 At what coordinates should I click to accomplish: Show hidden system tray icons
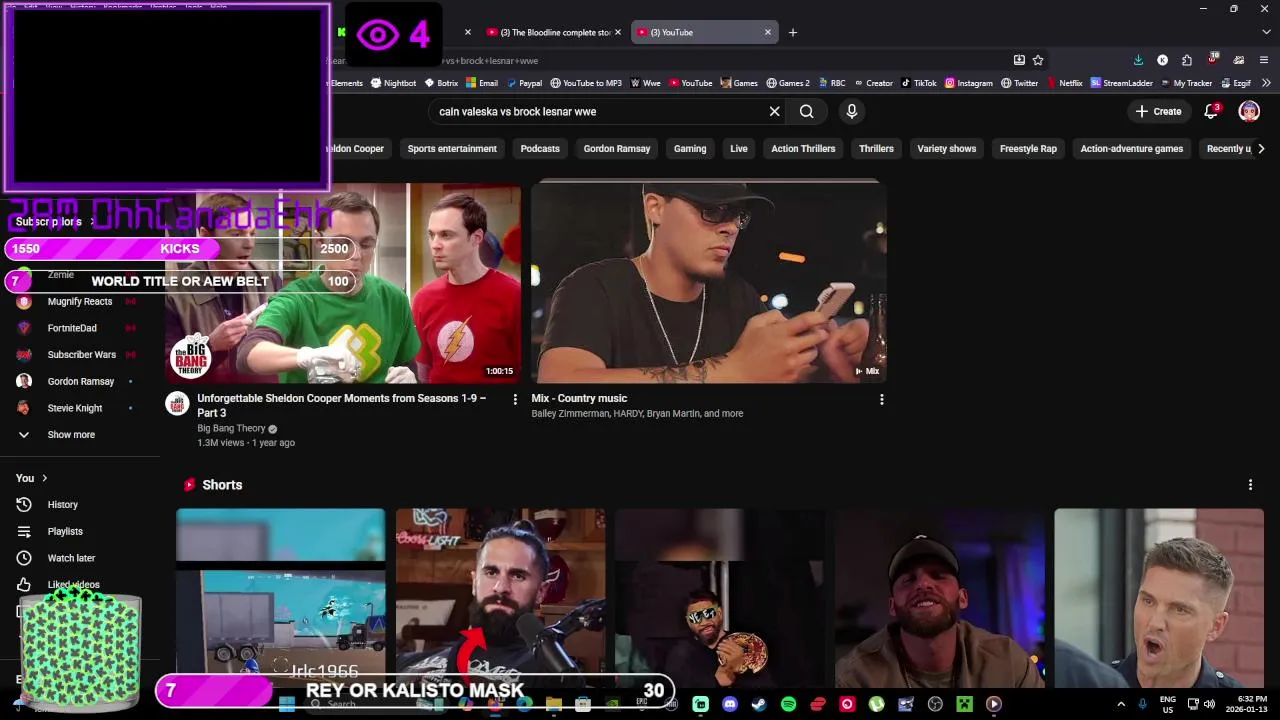tap(1120, 704)
